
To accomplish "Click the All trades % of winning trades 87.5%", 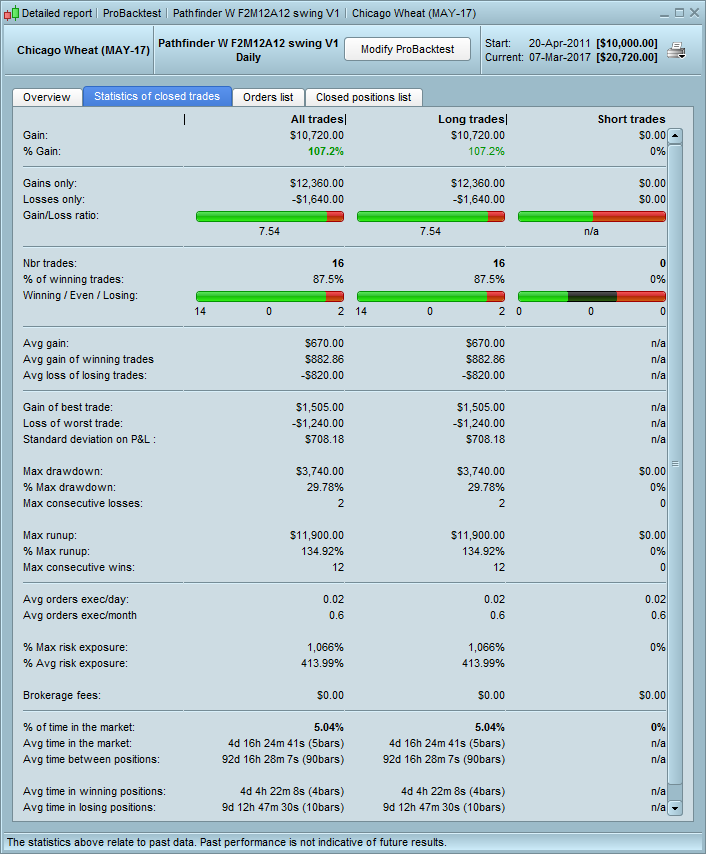I will (328, 279).
